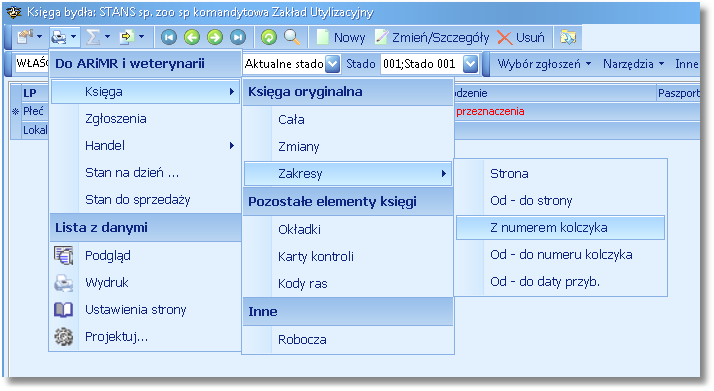Click the Nowy button
Viewport: 714px width, 391px height.
(x=341, y=37)
